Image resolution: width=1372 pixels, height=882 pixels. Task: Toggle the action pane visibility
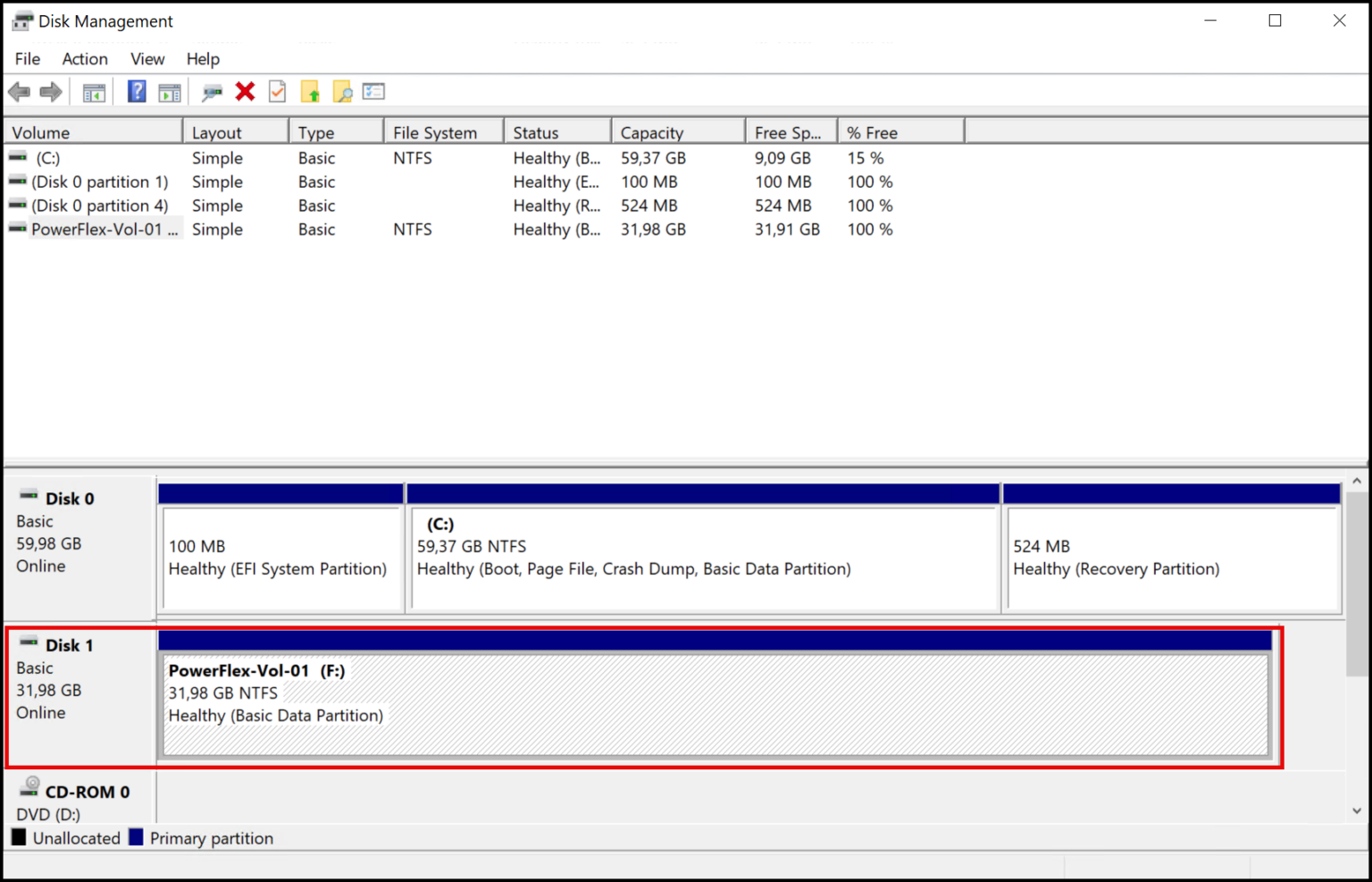(x=170, y=91)
